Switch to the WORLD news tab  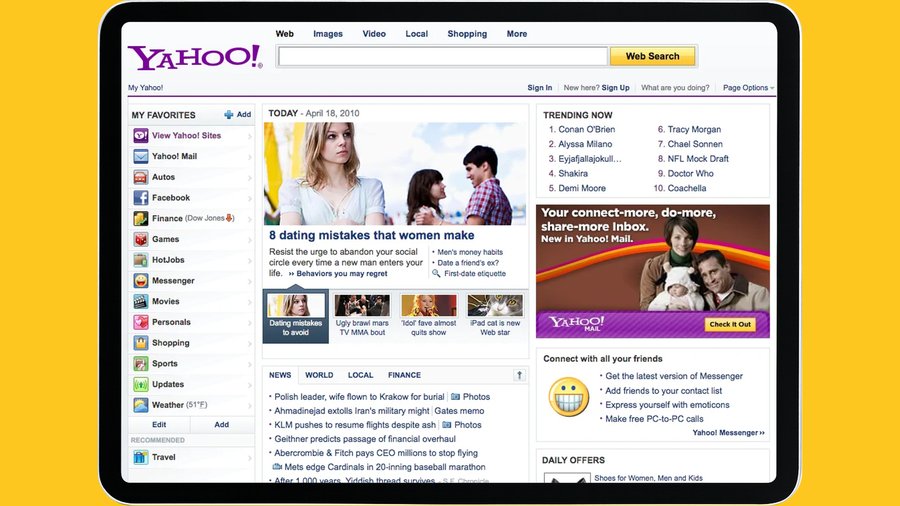coord(319,375)
